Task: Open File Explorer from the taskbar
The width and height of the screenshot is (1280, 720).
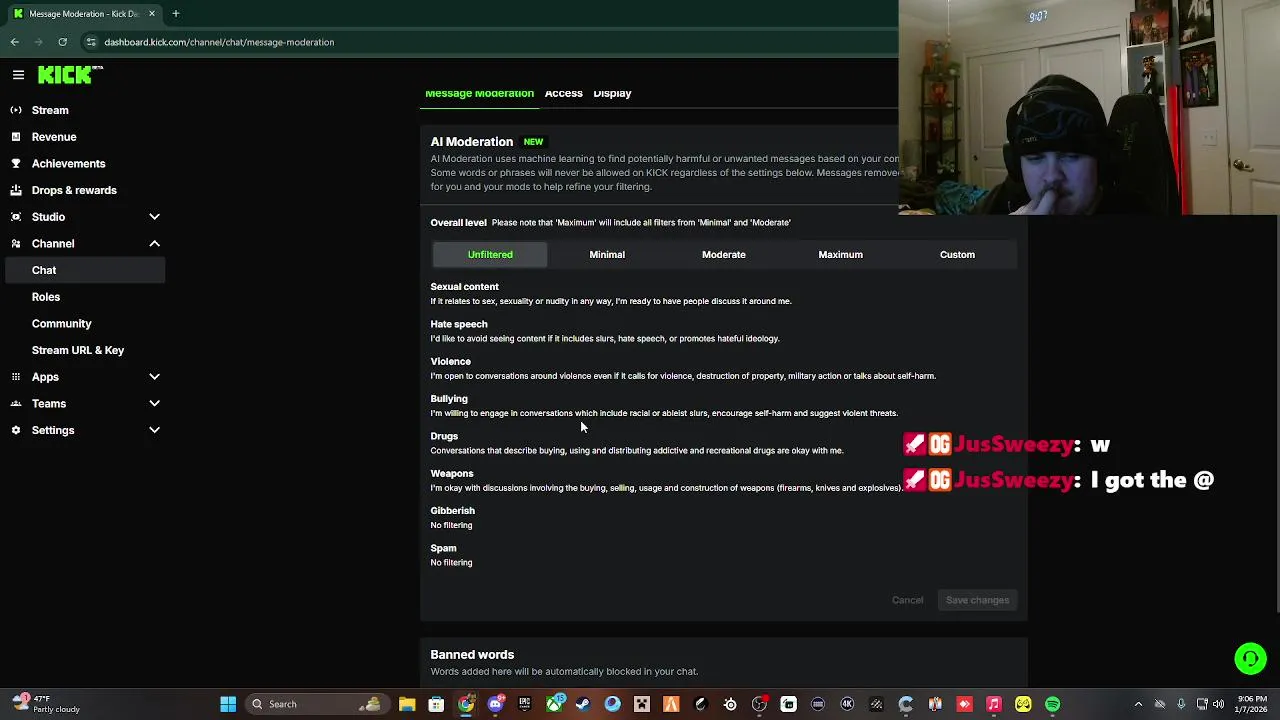Action: 407,704
